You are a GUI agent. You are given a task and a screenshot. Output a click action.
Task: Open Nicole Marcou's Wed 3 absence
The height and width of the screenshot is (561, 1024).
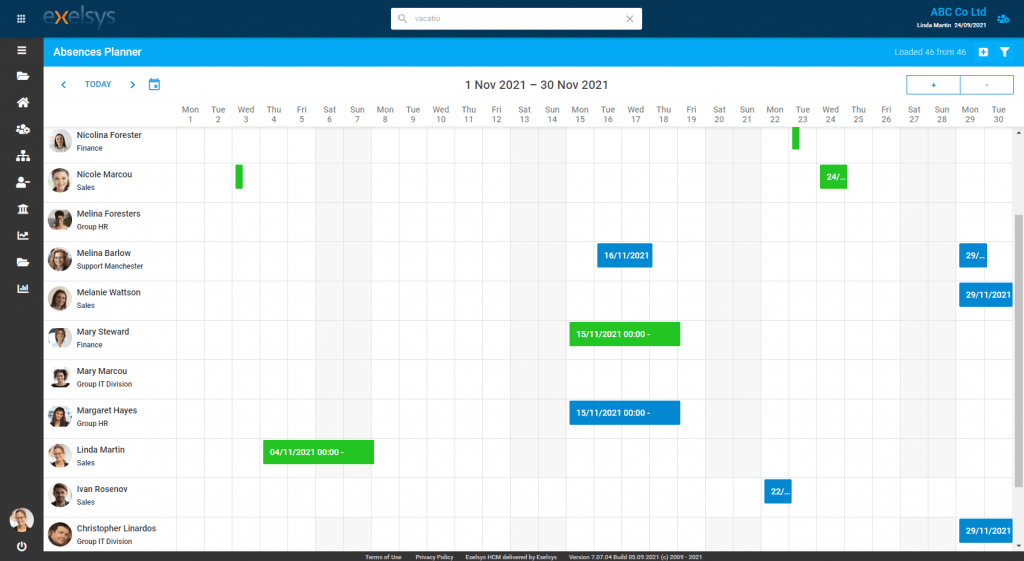[x=239, y=177]
